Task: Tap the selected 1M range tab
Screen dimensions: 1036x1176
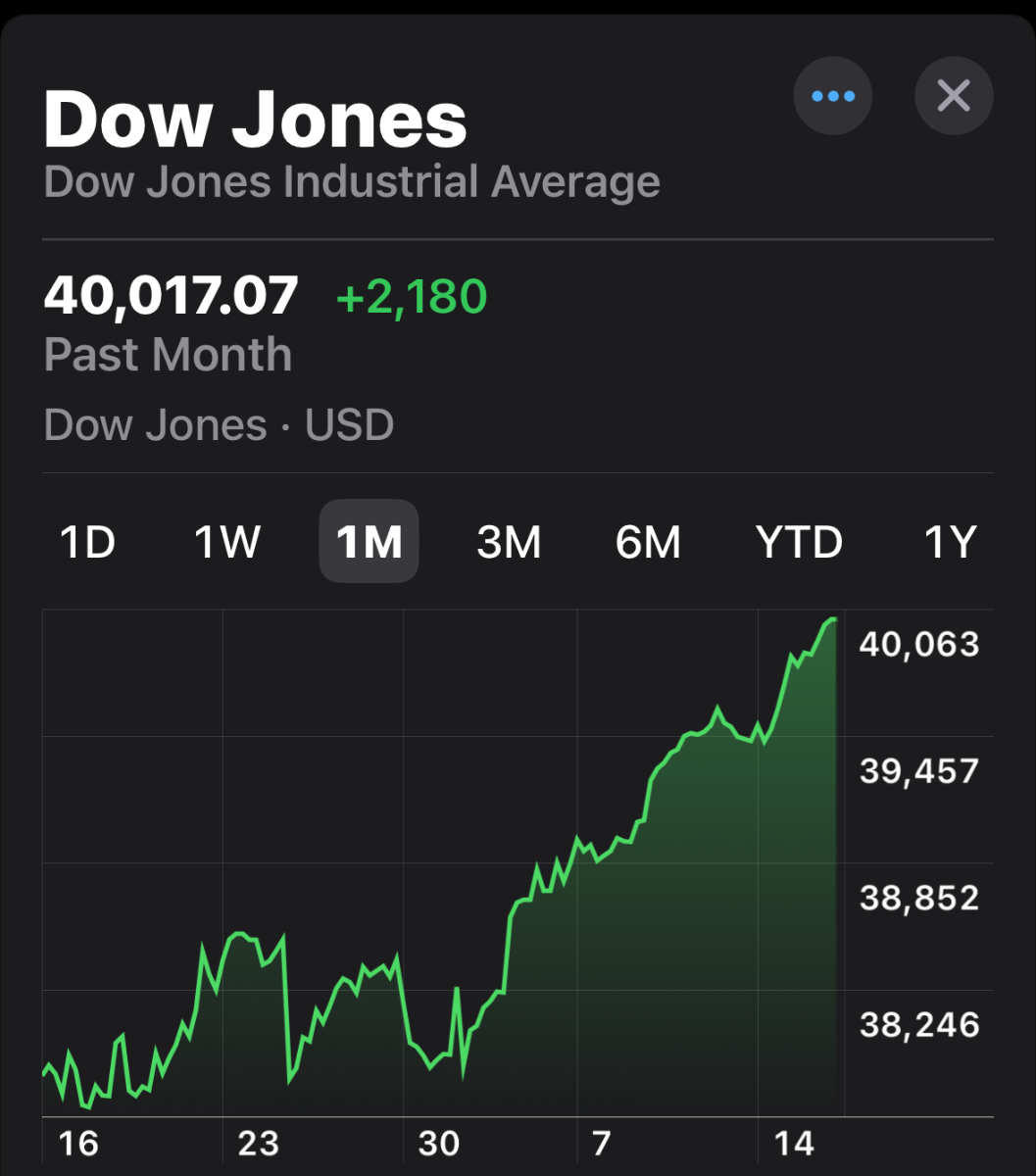Action: click(370, 542)
